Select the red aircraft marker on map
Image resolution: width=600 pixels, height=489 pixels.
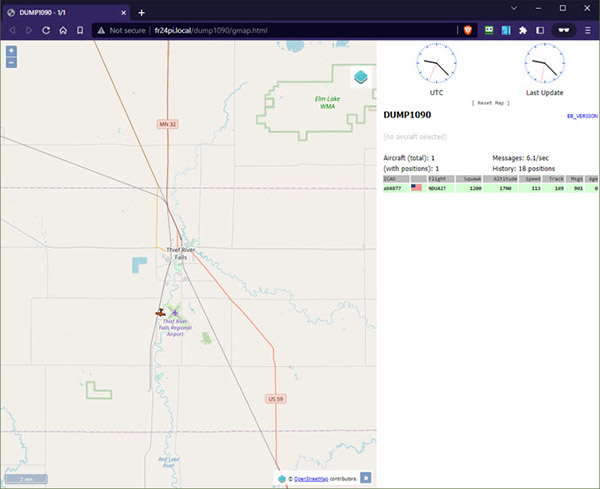[x=160, y=312]
